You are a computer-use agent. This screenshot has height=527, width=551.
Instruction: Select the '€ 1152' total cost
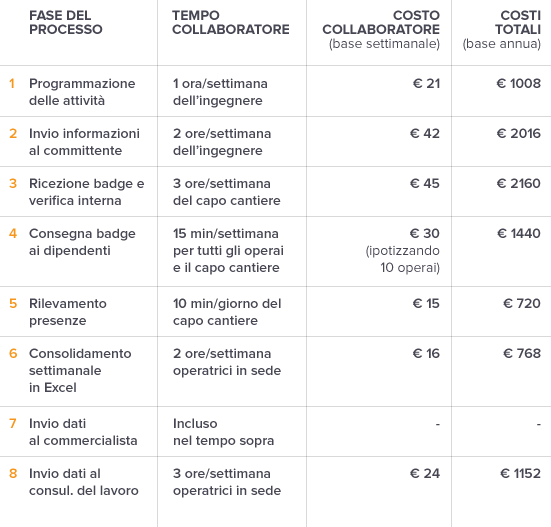coord(520,474)
